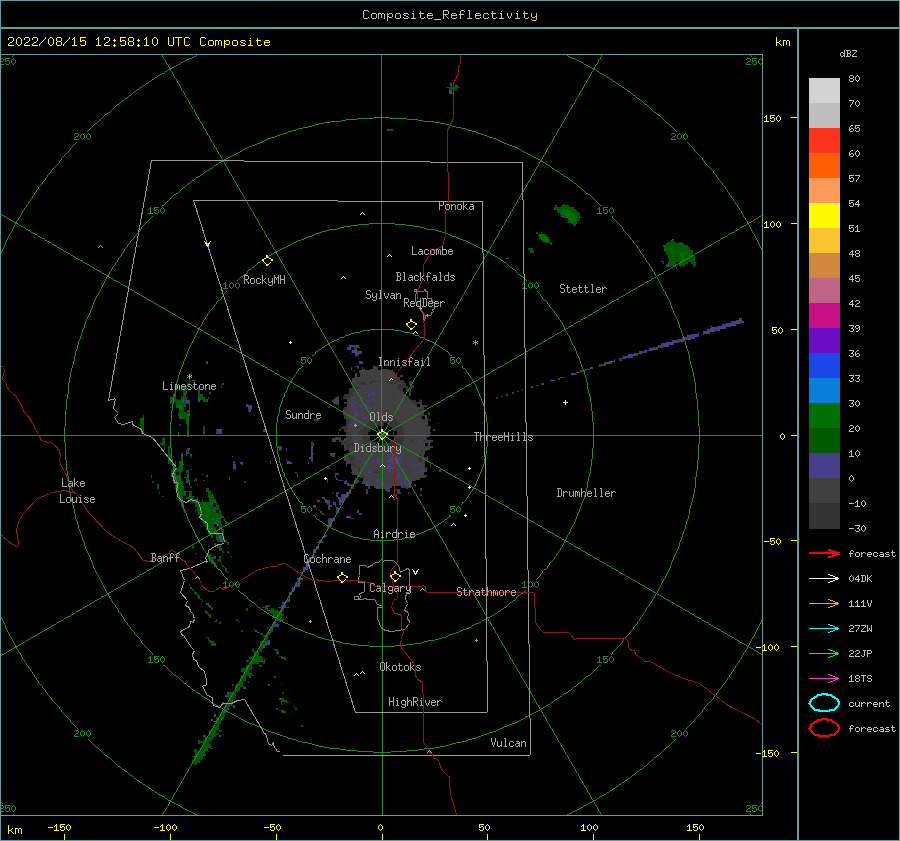Click the white asterisk above Limestone
The image size is (900, 841).
tap(189, 377)
